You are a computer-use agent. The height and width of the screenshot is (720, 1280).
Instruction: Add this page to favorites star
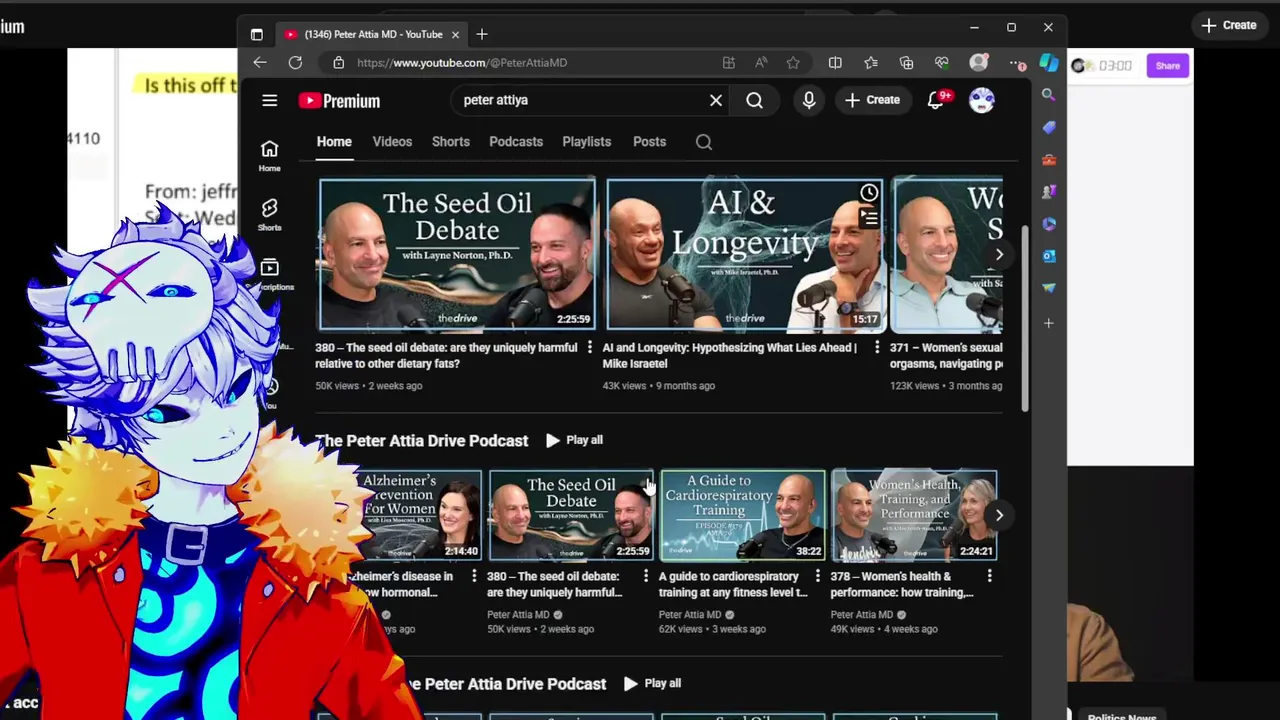tap(793, 63)
